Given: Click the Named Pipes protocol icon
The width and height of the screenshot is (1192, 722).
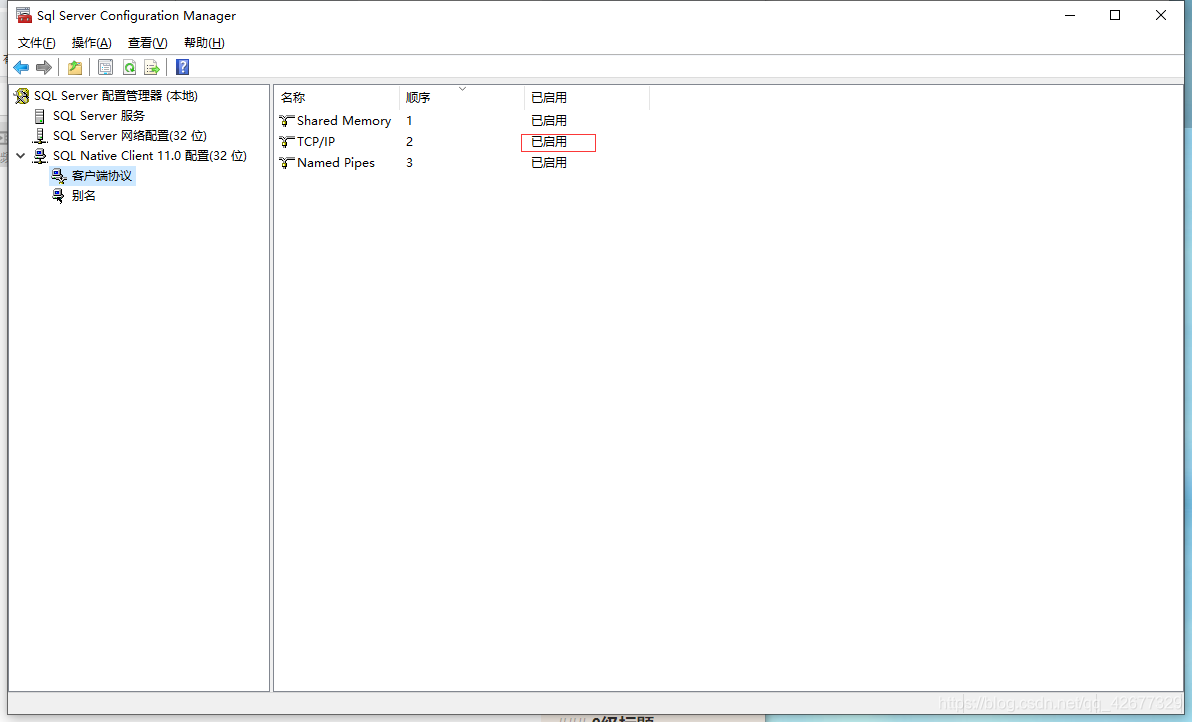Looking at the screenshot, I should [287, 163].
